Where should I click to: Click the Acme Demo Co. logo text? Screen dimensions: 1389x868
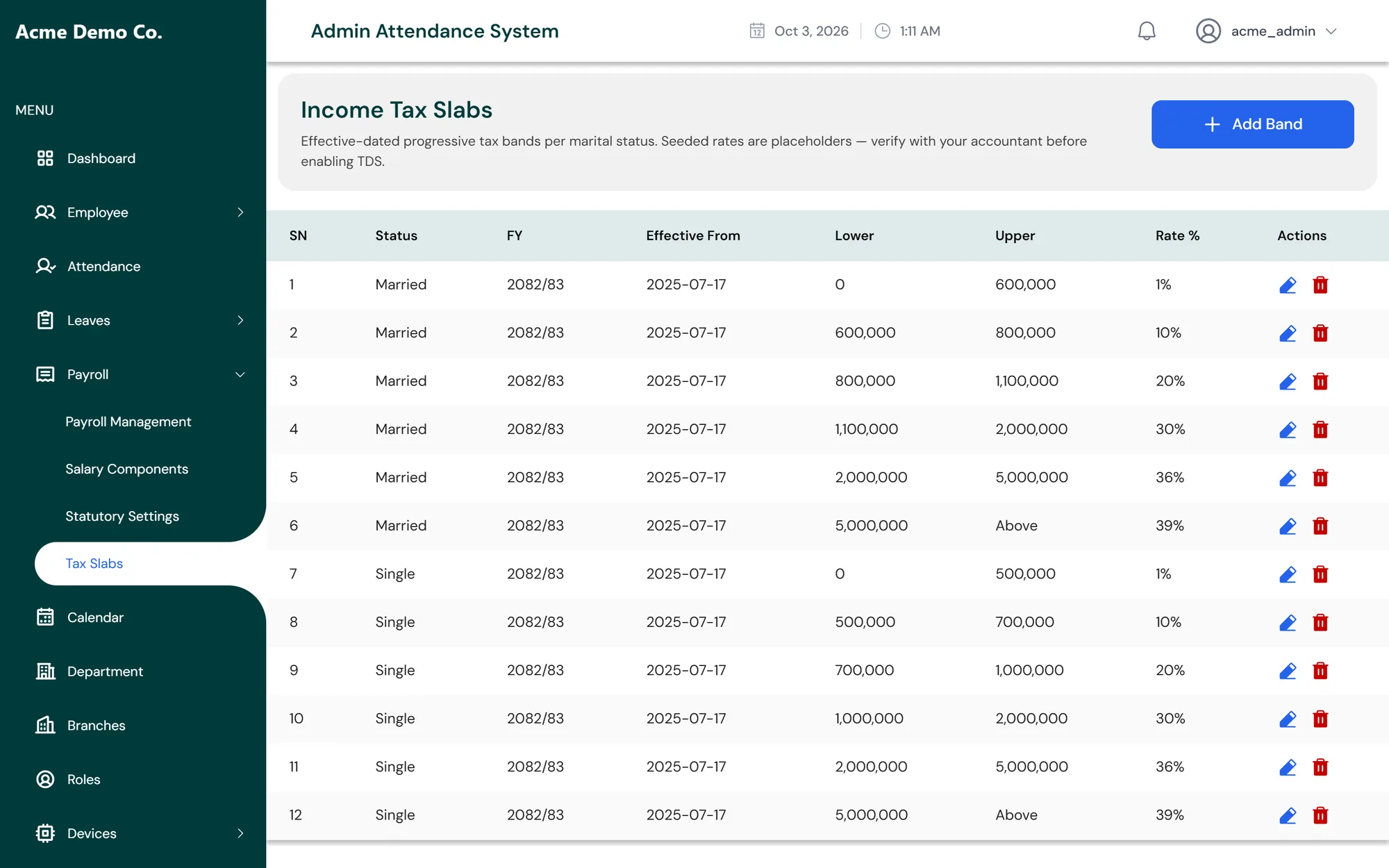89,32
